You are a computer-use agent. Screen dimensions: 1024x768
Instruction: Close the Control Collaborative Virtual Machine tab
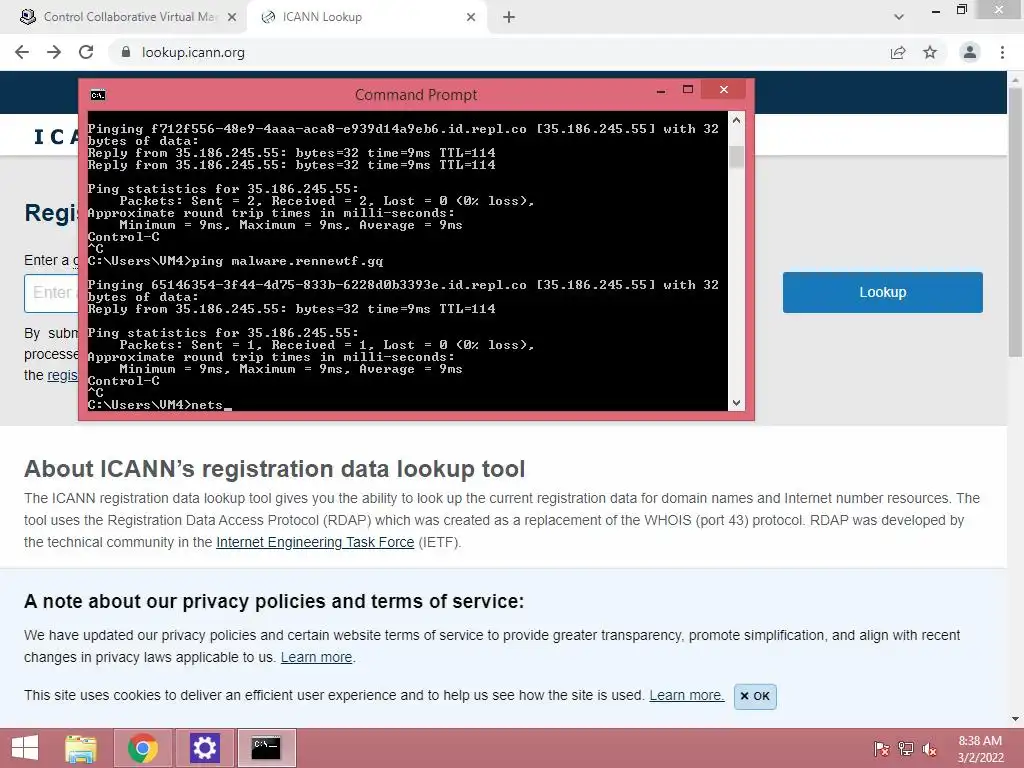click(232, 17)
